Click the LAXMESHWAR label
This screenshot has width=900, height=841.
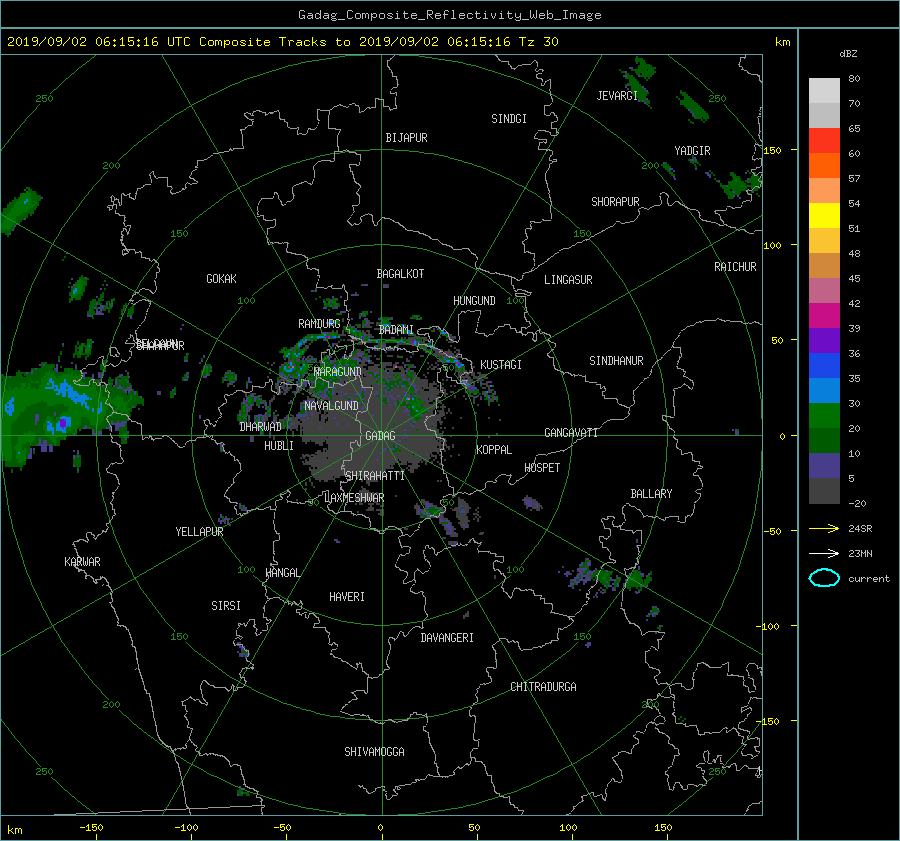pos(354,498)
